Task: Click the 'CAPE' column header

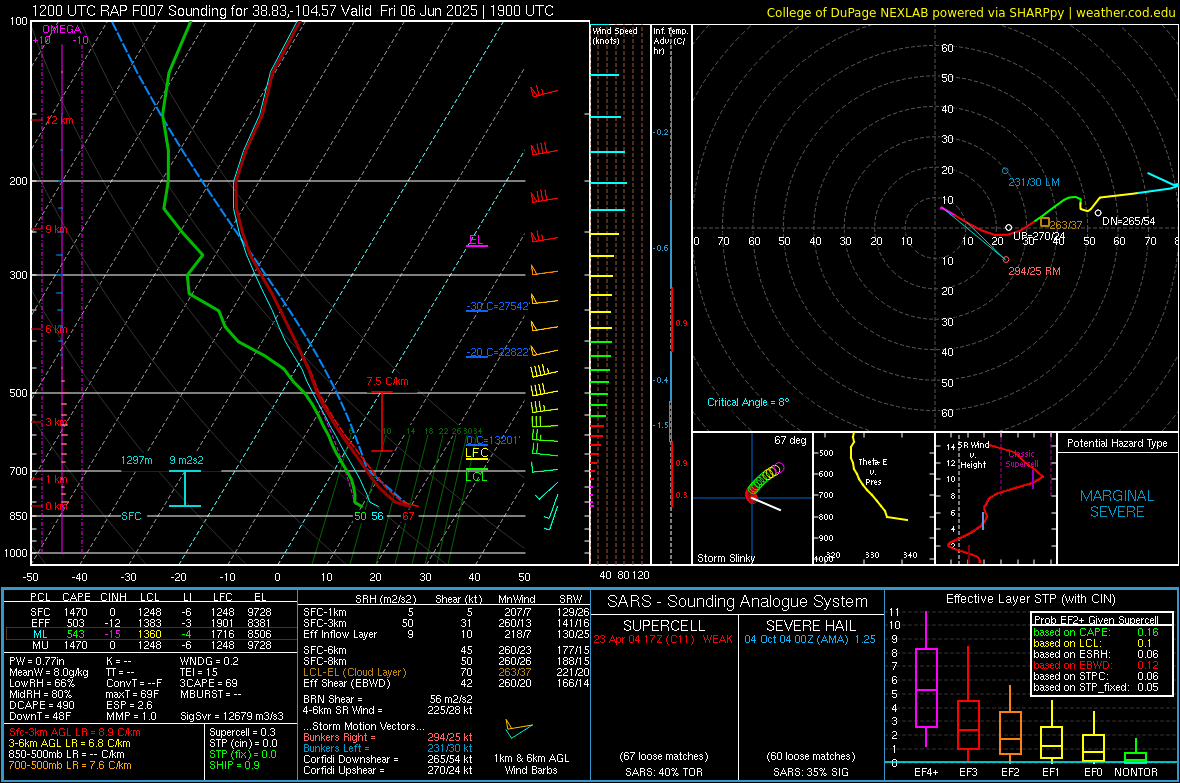Action: pyautogui.click(x=76, y=597)
